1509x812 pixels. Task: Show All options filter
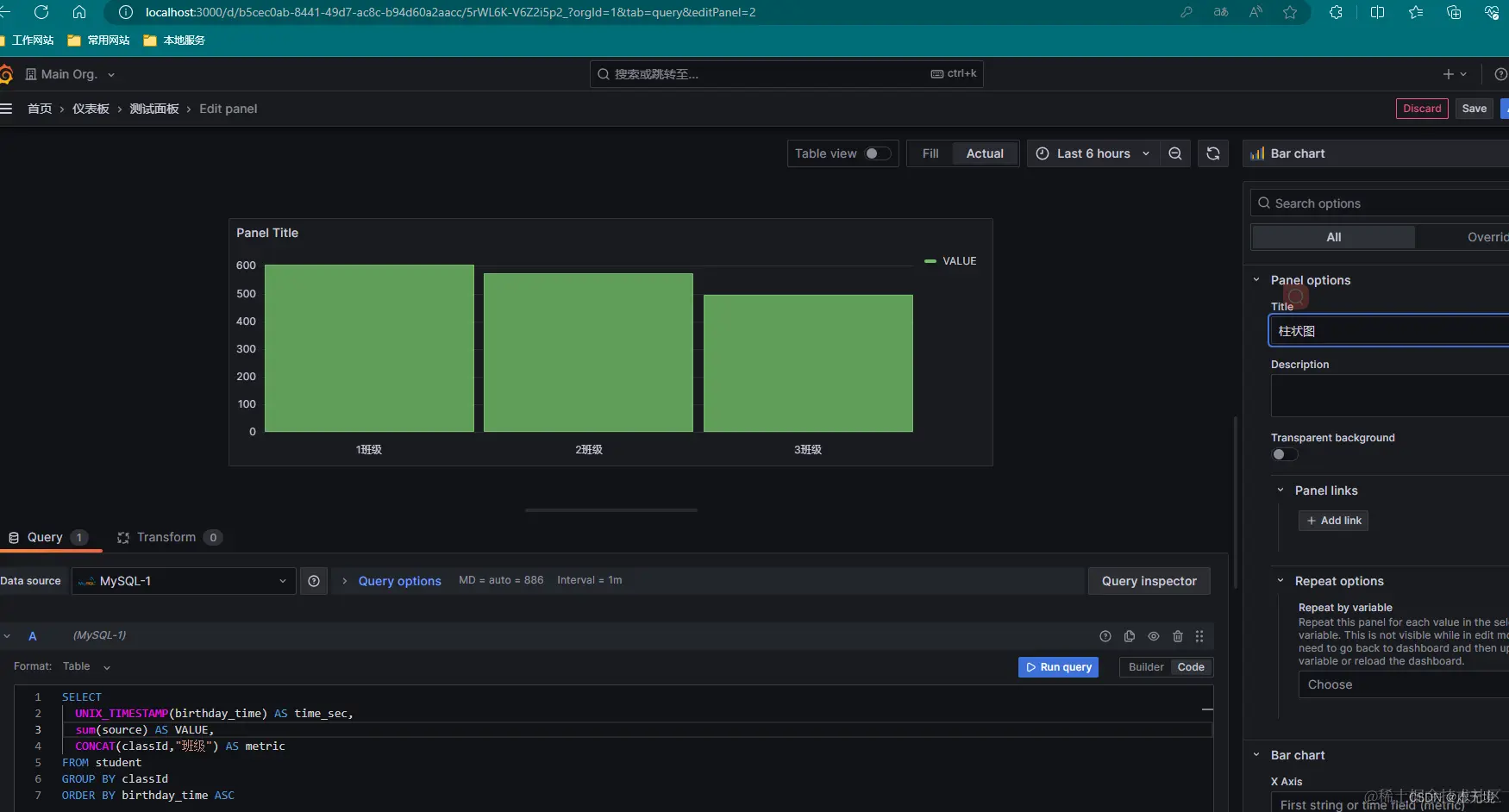tap(1333, 237)
